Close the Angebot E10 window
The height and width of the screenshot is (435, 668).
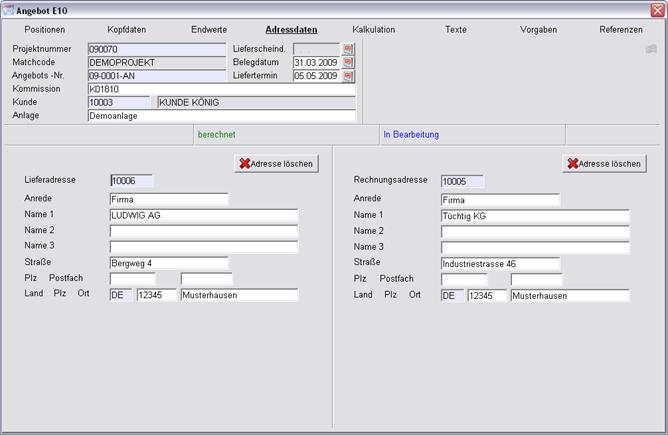tap(656, 8)
